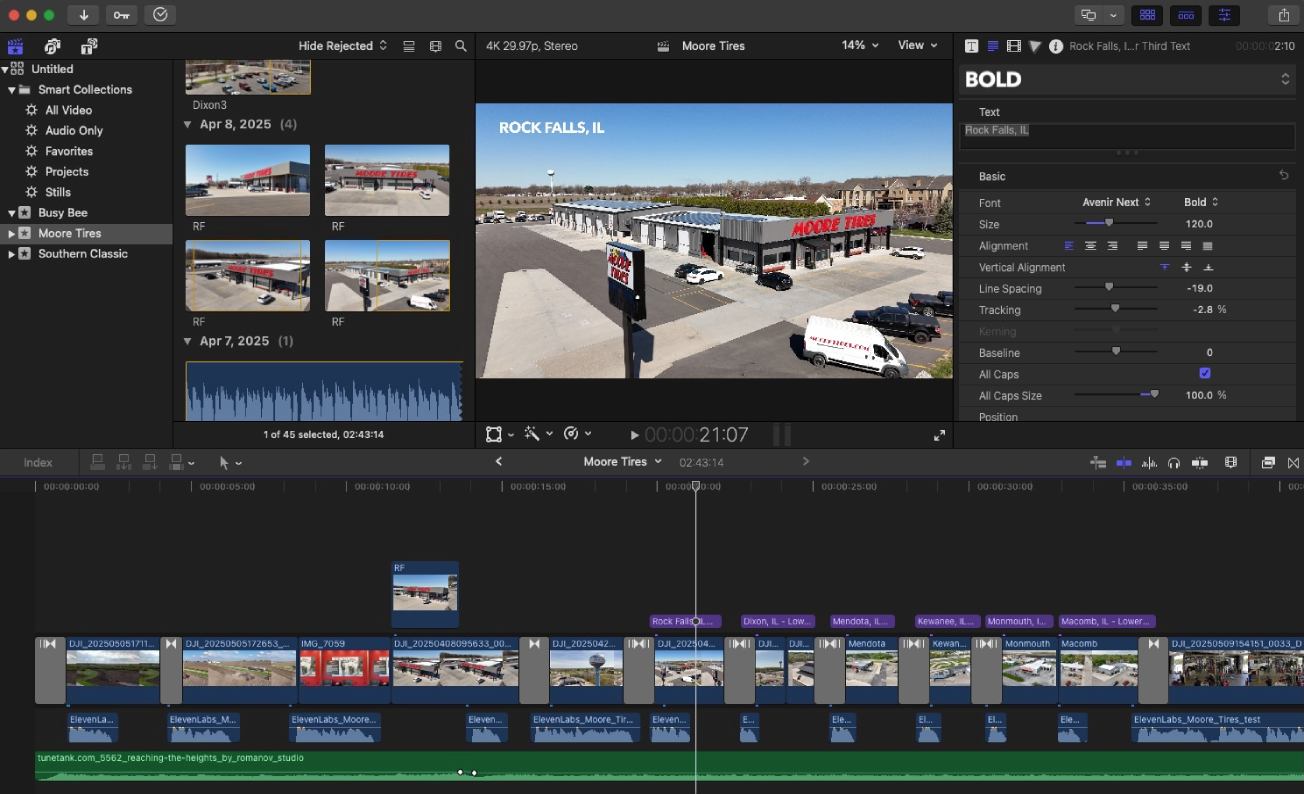
Task: Open the Moore Tires project name dropdown
Action: (x=623, y=461)
